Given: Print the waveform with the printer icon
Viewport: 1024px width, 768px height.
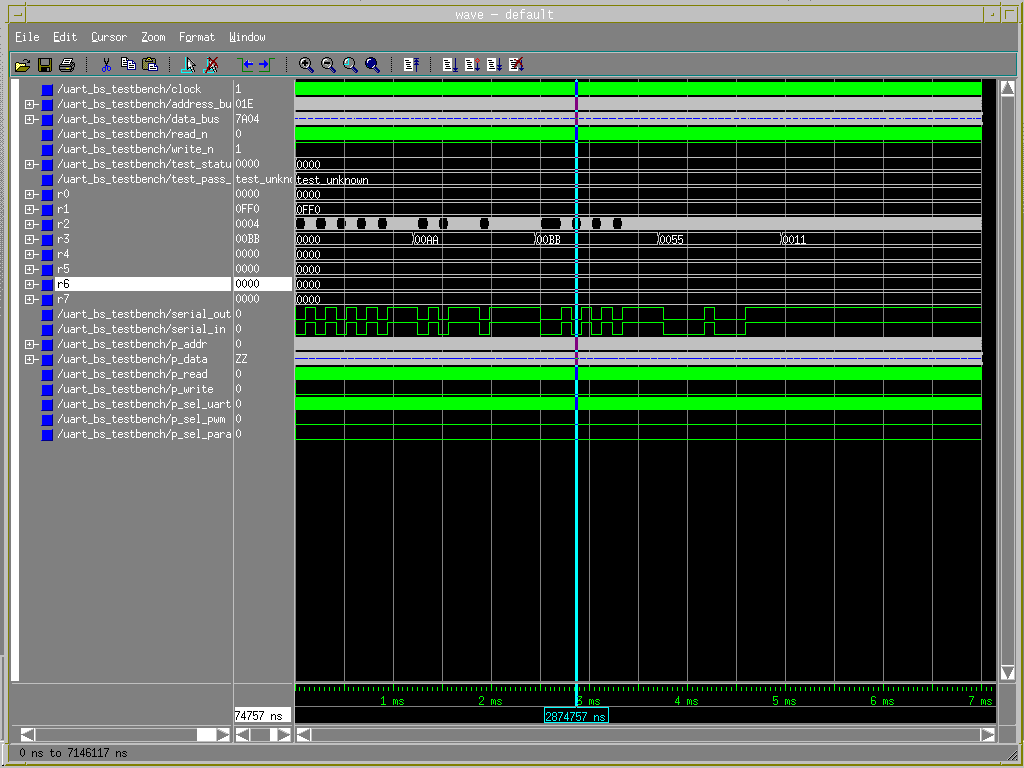Looking at the screenshot, I should point(66,65).
